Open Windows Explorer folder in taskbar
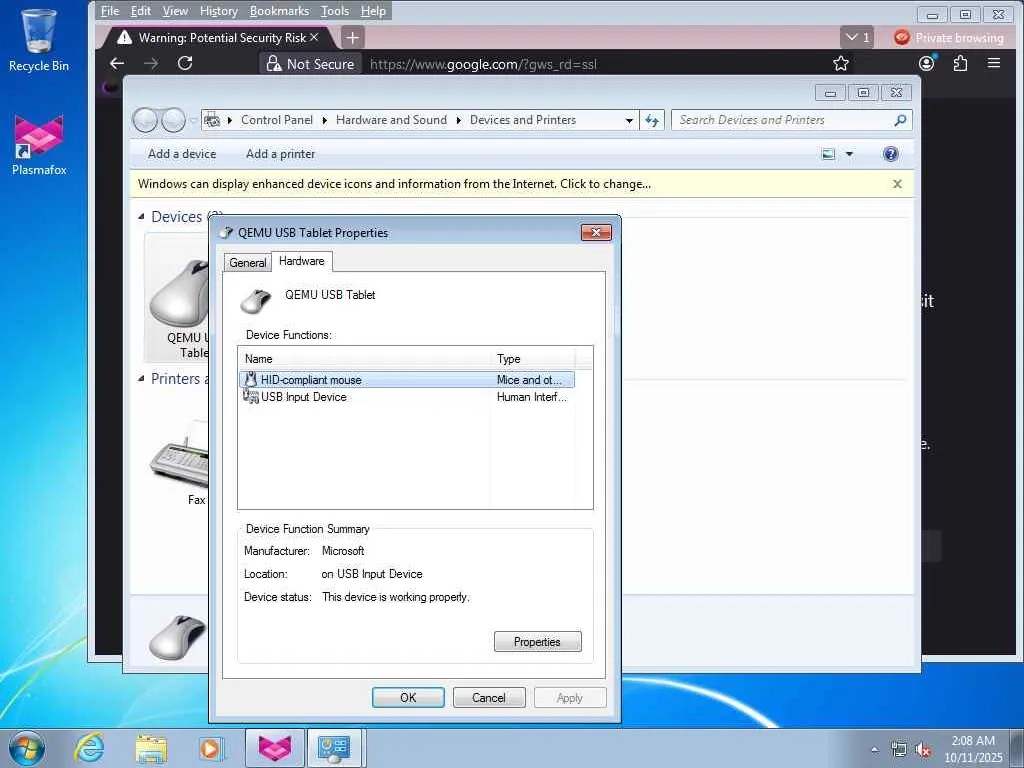The width and height of the screenshot is (1024, 768). pyautogui.click(x=151, y=748)
